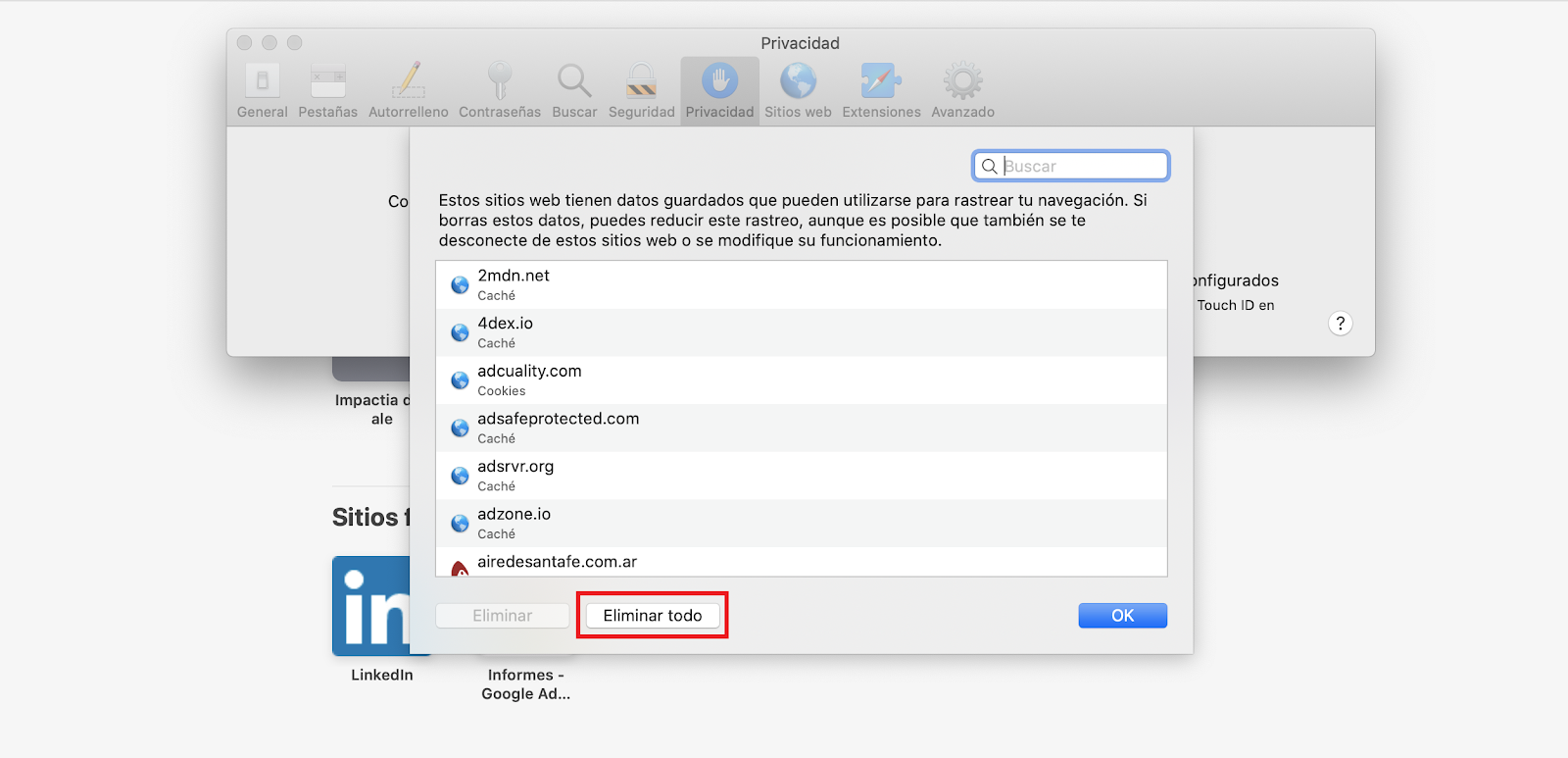Viewport: 1568px width, 758px height.
Task: Select the Seguridad padlock icon
Action: pyautogui.click(x=641, y=90)
